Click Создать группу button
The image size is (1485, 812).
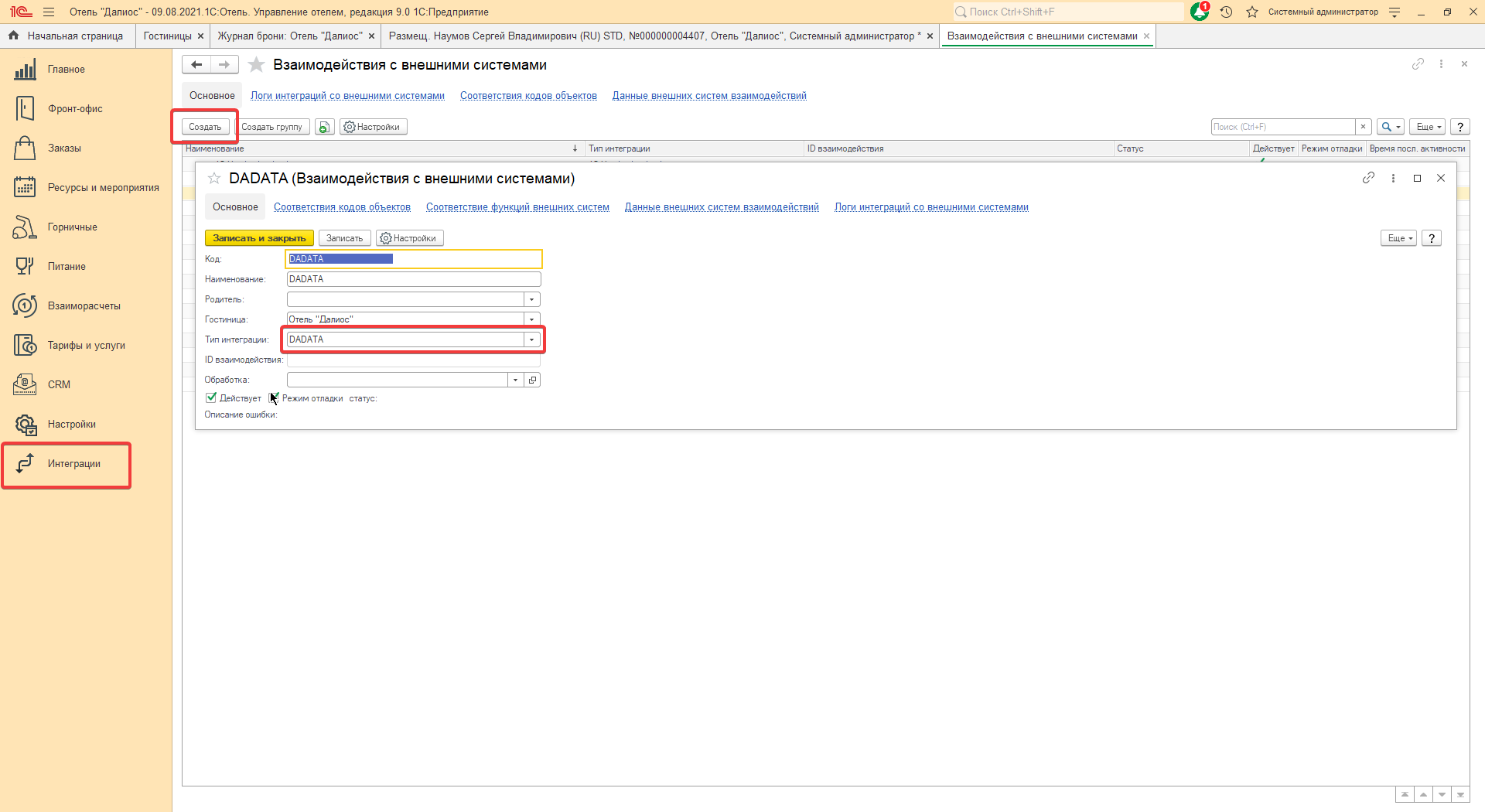[271, 127]
